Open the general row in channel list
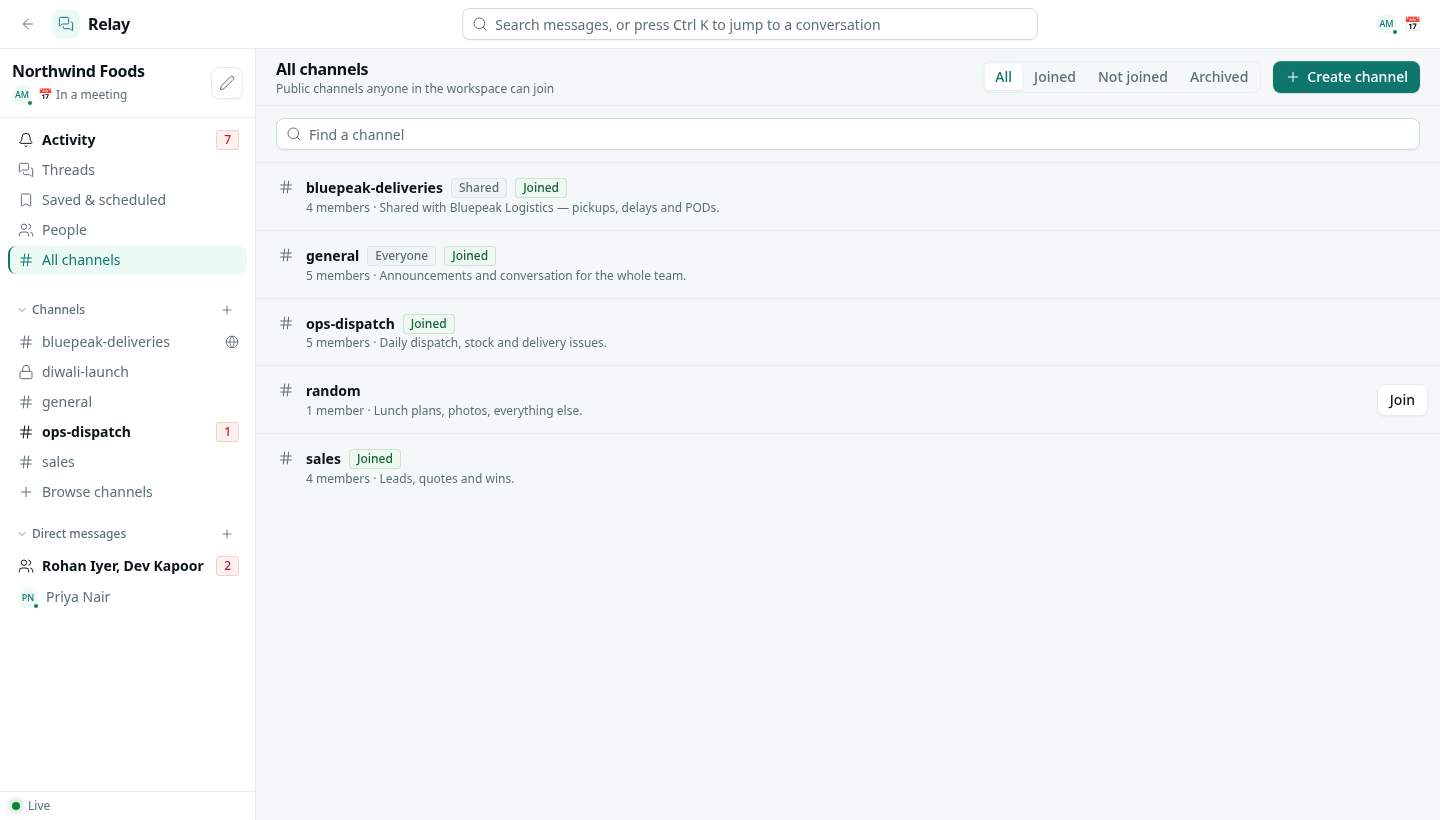 (x=848, y=265)
